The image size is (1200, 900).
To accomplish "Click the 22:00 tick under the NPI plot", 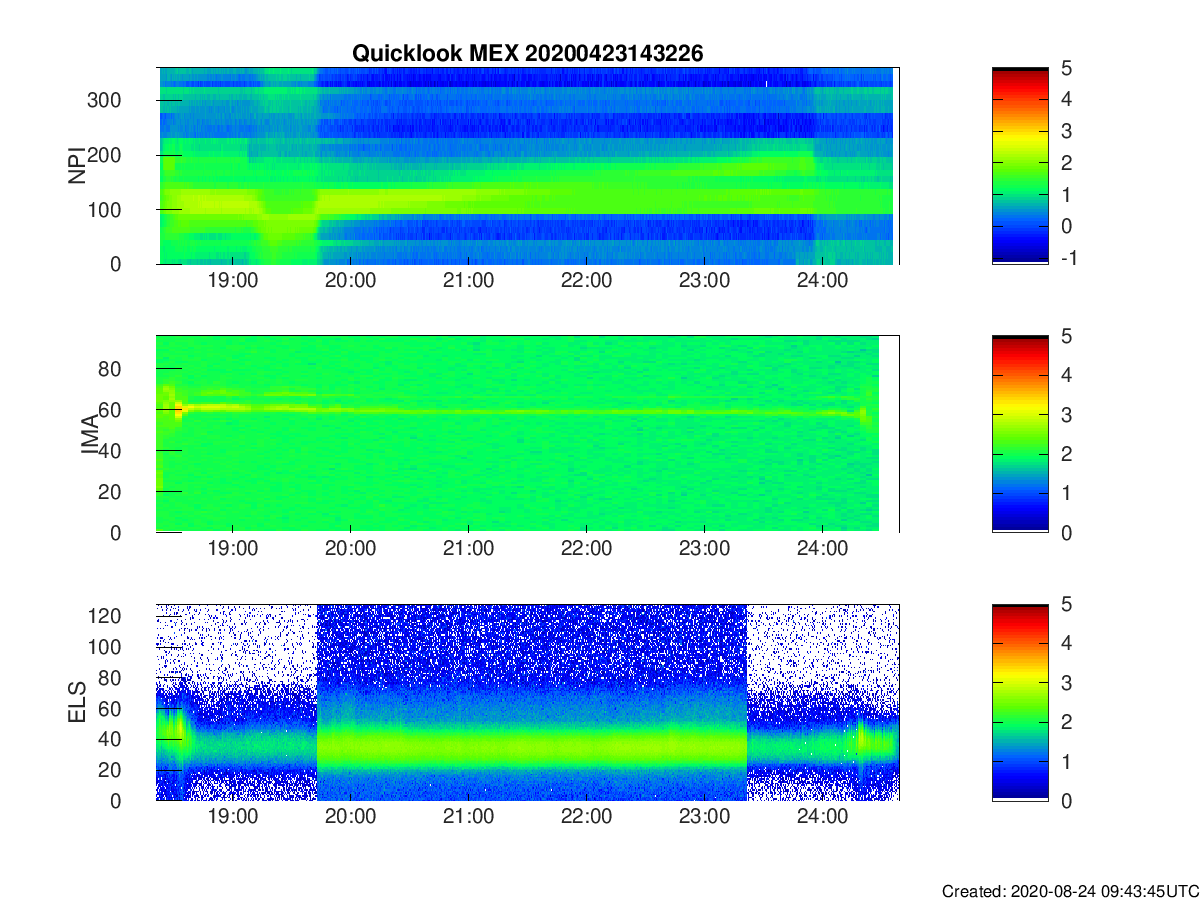I will tap(586, 281).
